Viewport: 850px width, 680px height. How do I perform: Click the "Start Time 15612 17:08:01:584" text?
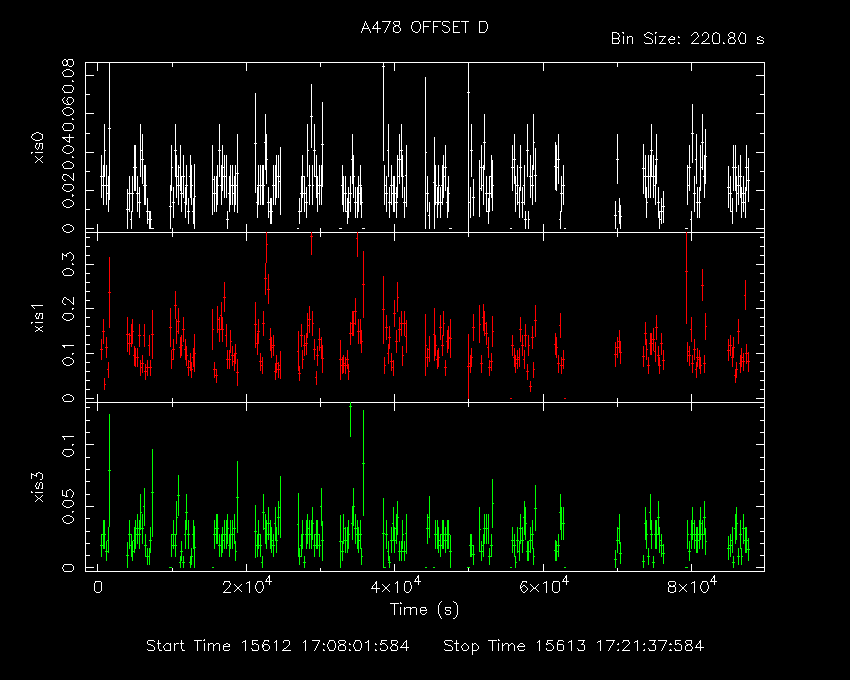pos(278,646)
